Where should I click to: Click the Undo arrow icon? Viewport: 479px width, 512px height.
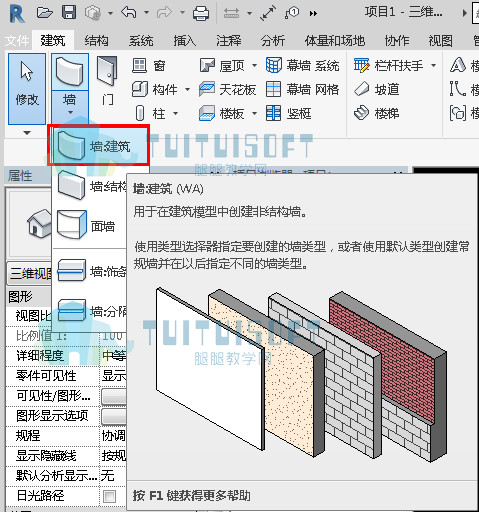128,13
